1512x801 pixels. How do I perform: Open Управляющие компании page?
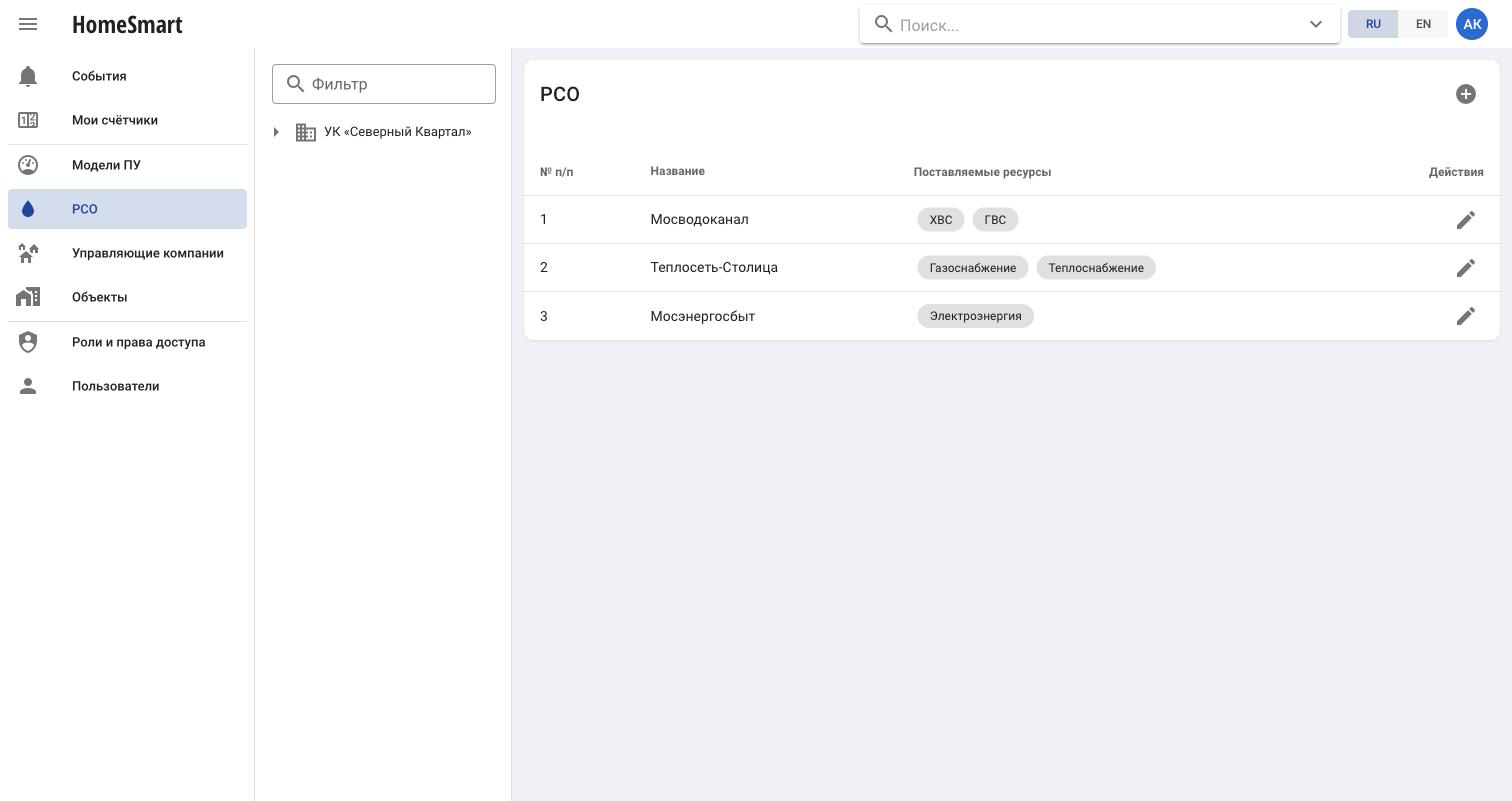(x=127, y=253)
